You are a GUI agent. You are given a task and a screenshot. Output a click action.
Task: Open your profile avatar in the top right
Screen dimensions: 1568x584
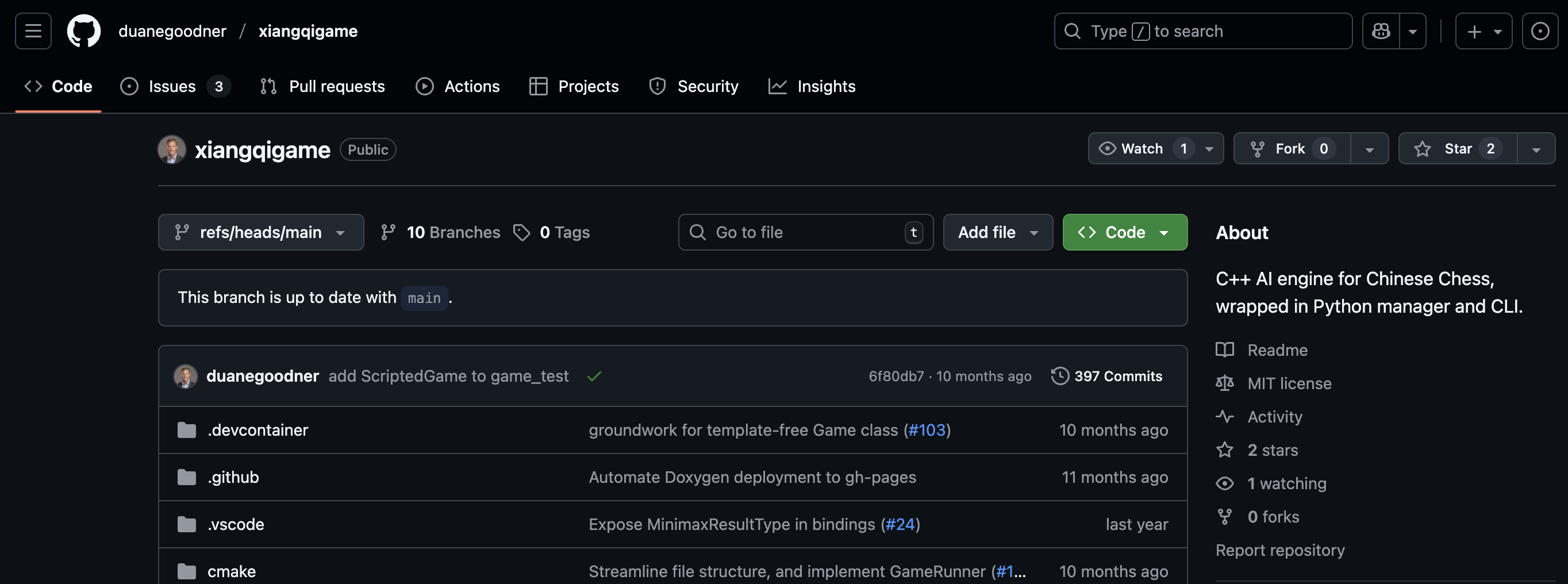1540,30
